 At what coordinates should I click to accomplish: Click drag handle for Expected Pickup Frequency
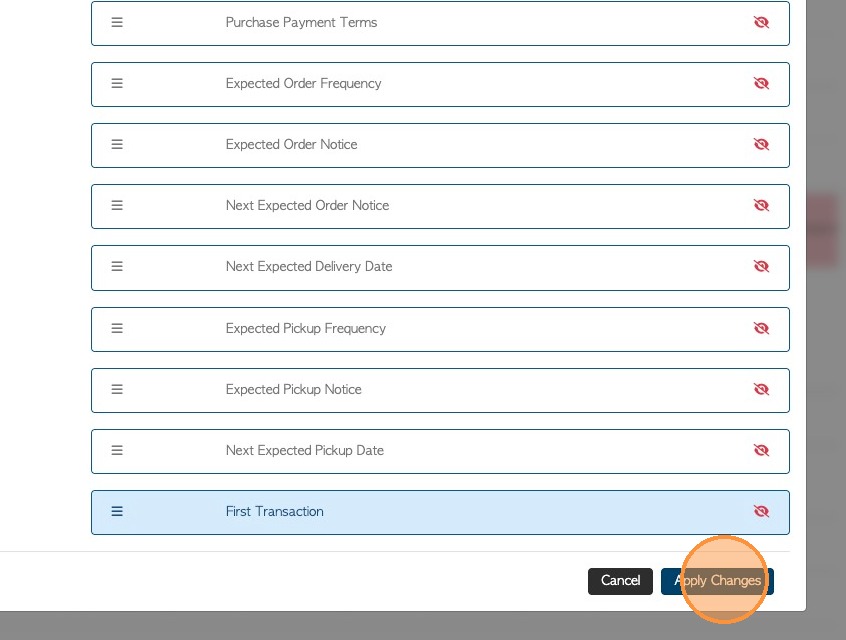coord(117,328)
